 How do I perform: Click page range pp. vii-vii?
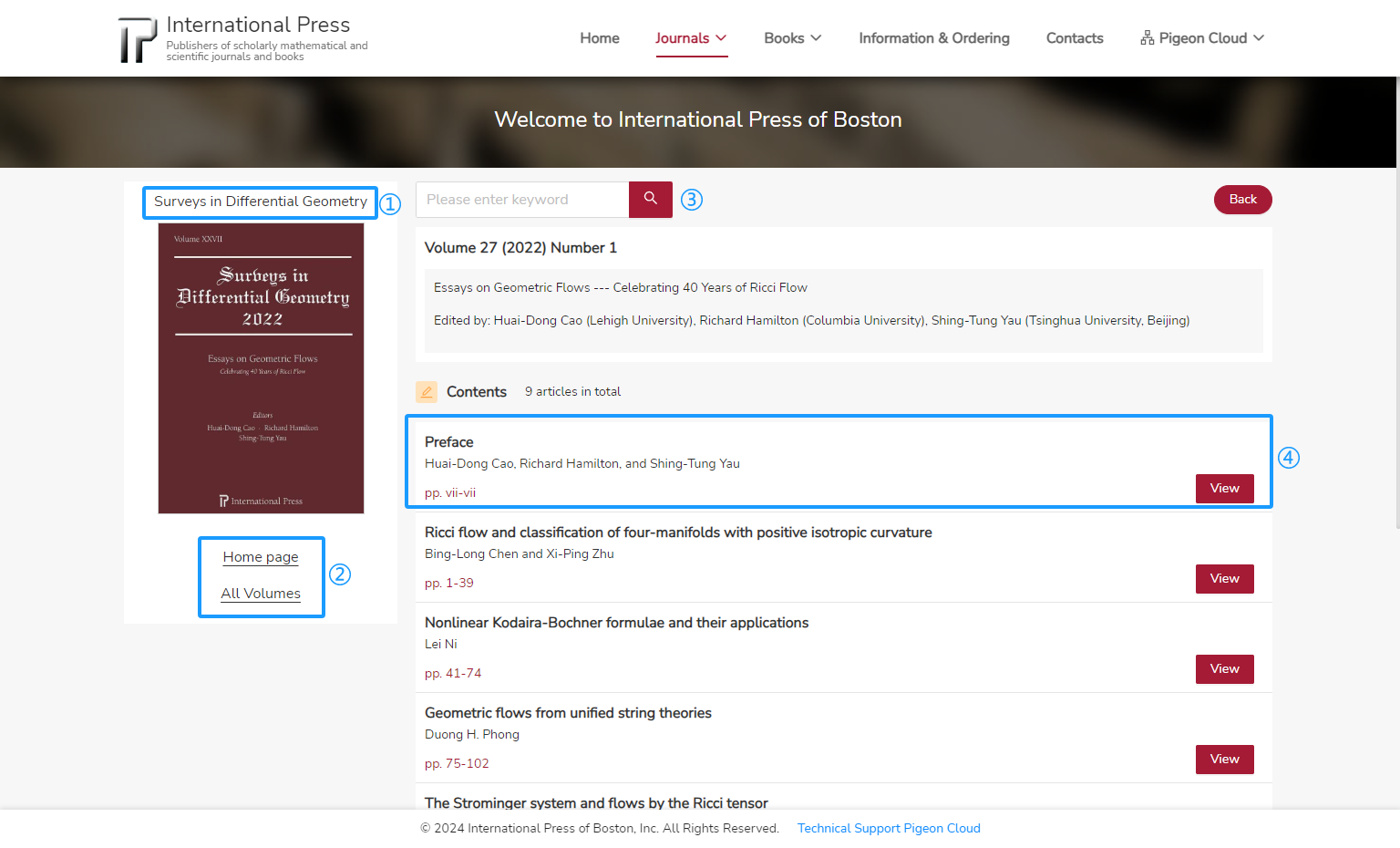click(x=450, y=493)
